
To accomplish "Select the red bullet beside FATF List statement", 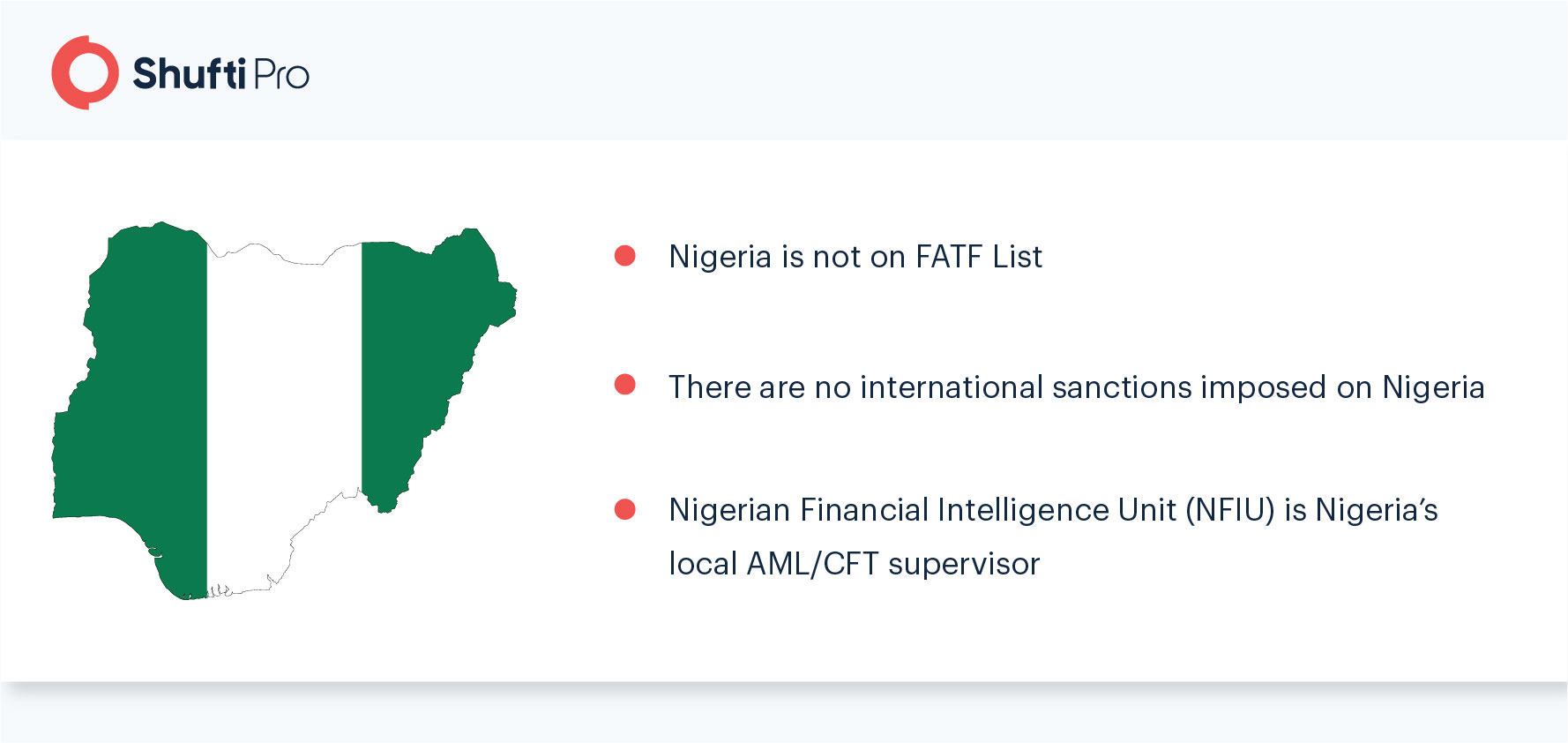I will click(x=625, y=256).
